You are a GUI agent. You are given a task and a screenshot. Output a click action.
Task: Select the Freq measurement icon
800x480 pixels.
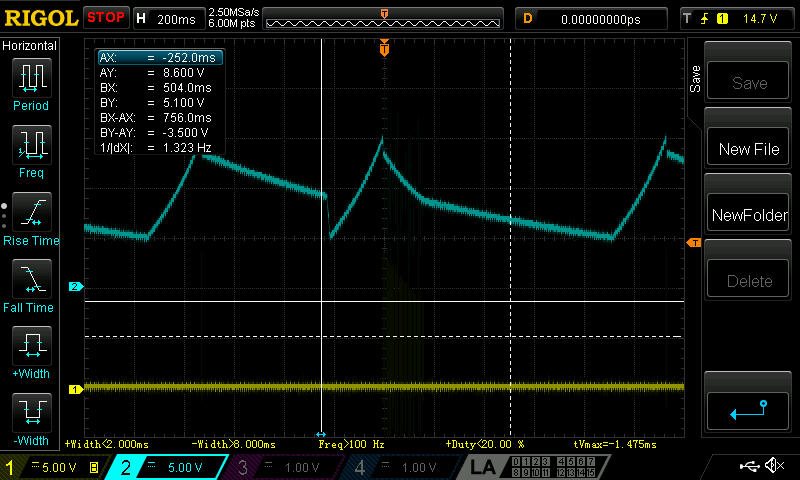(x=32, y=145)
